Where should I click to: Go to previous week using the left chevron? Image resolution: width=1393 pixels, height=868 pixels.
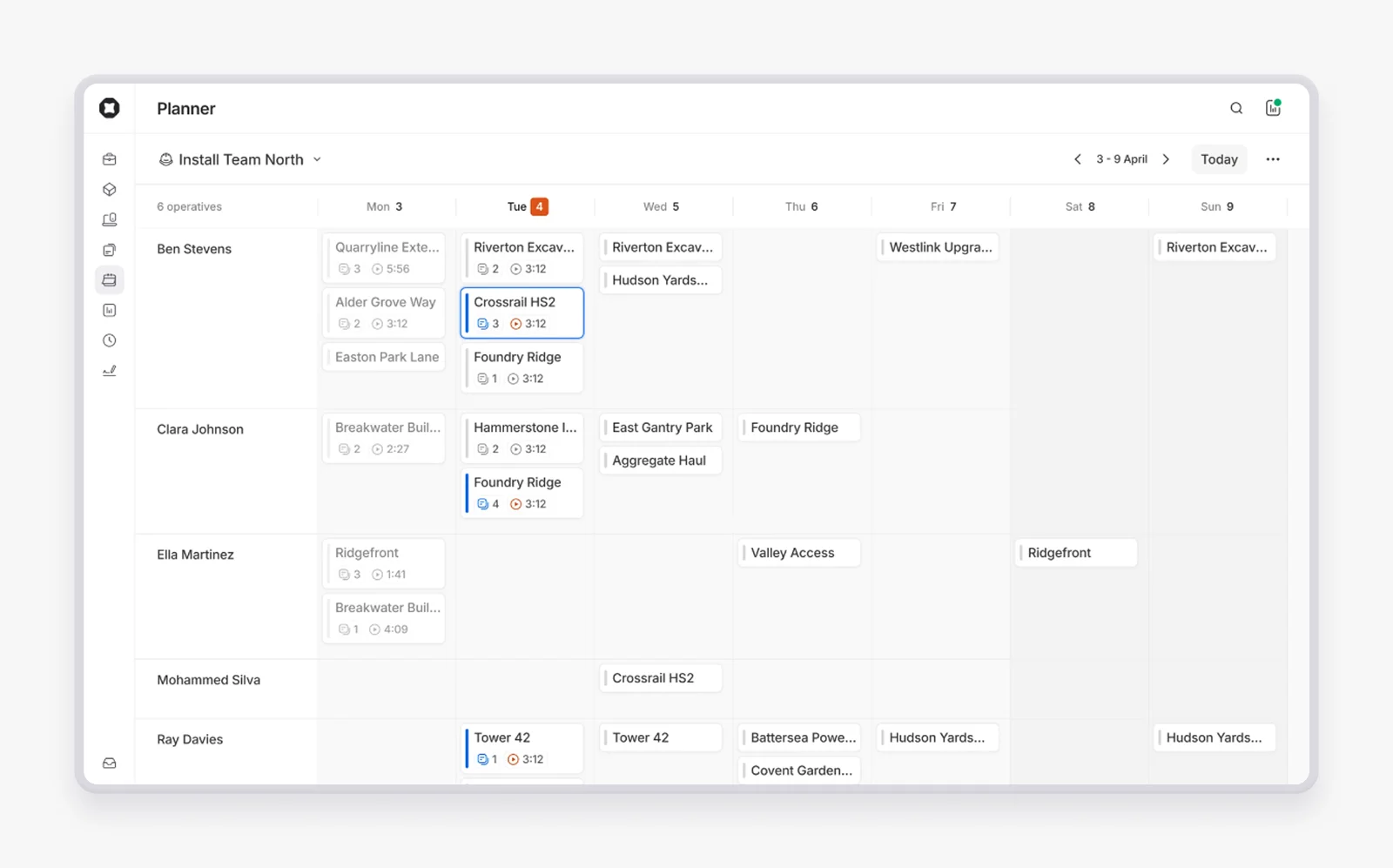point(1078,159)
